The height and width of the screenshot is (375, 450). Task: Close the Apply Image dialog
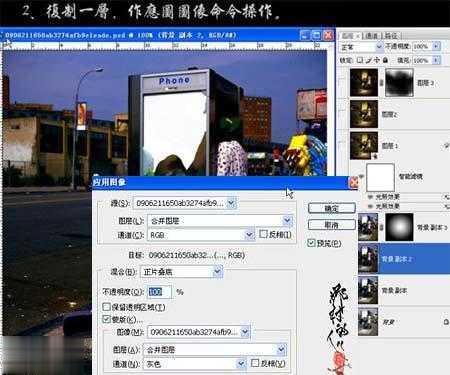click(353, 182)
